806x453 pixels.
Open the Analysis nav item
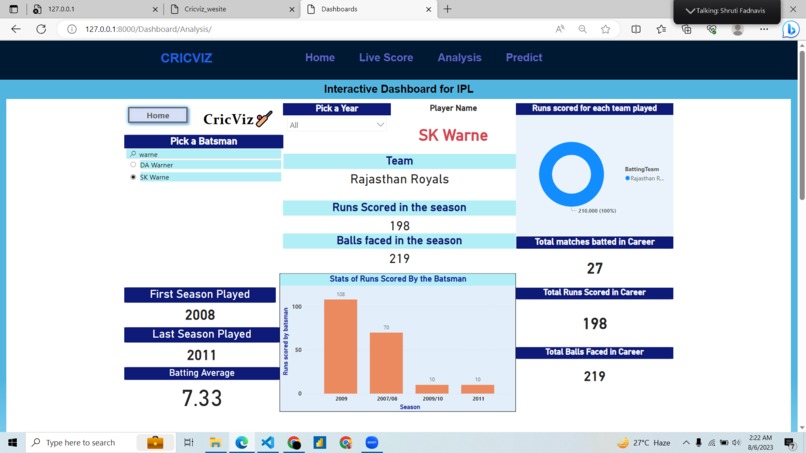point(460,58)
